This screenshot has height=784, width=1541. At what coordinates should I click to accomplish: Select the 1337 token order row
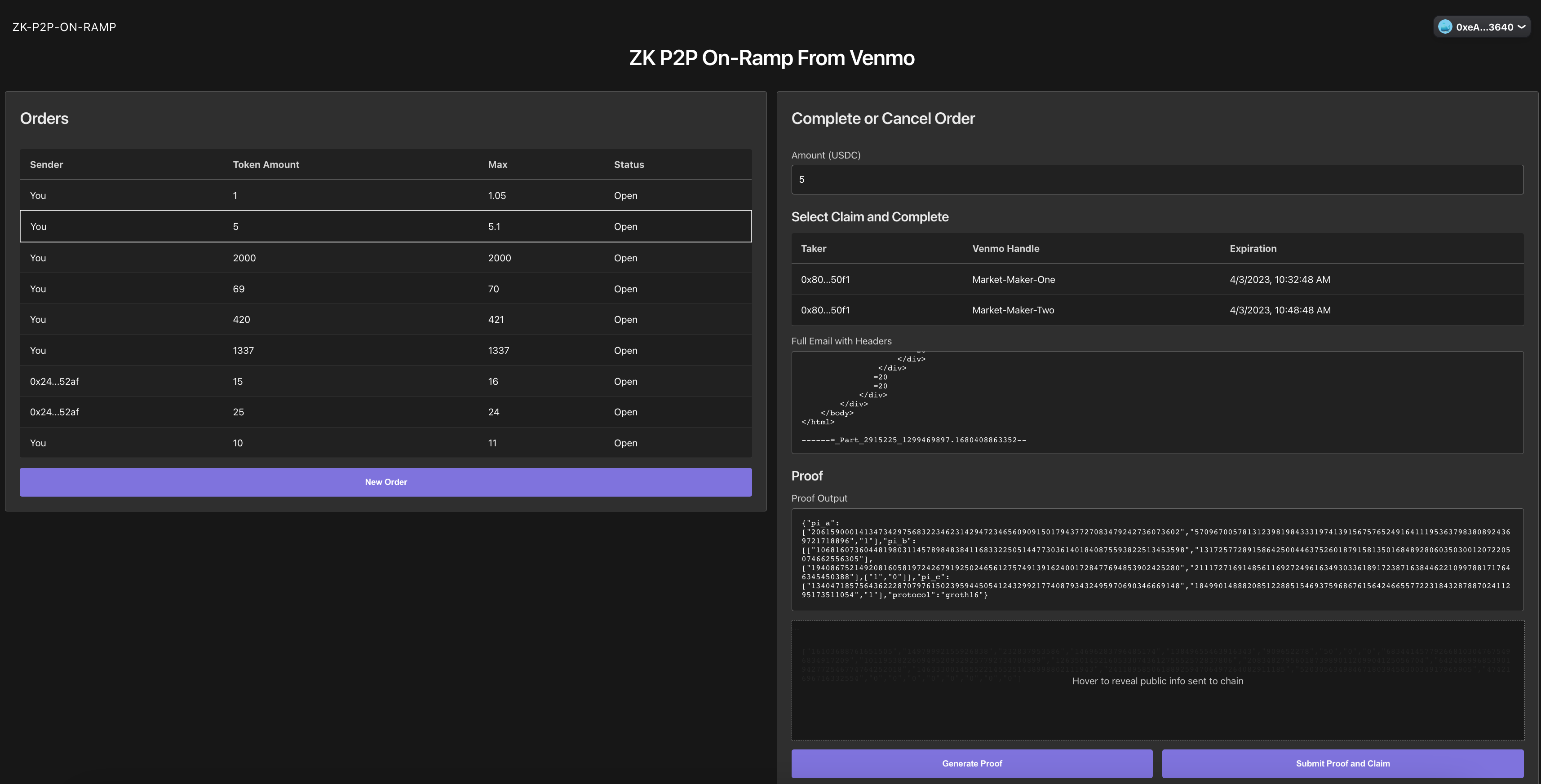(x=386, y=350)
